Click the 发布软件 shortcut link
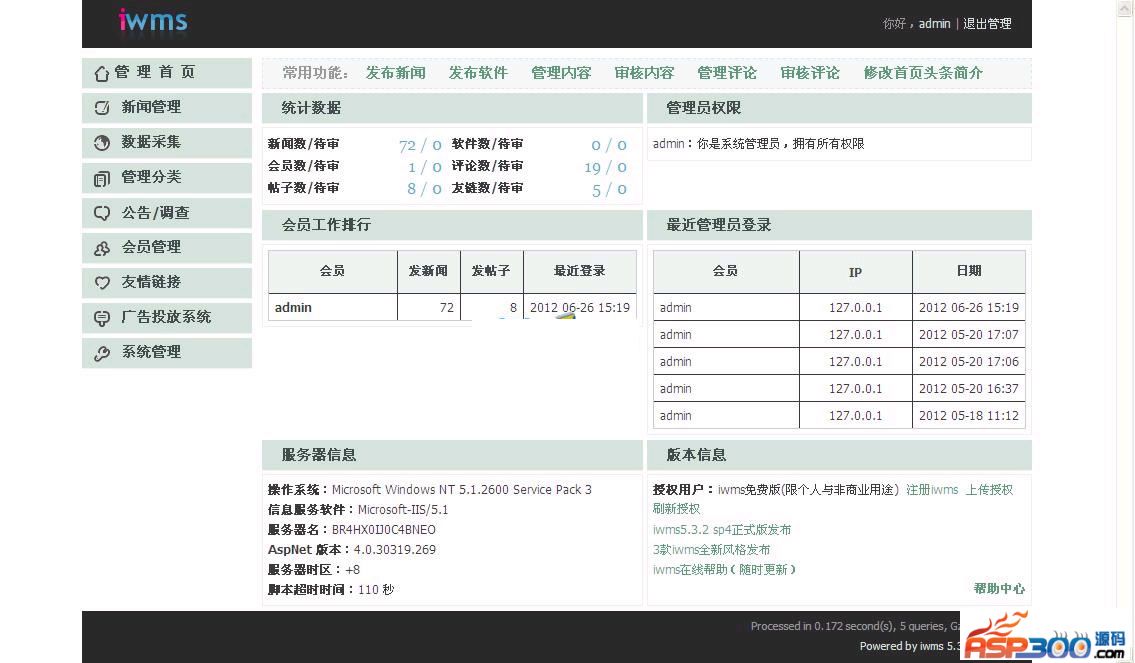This screenshot has height=663, width=1135. [478, 73]
